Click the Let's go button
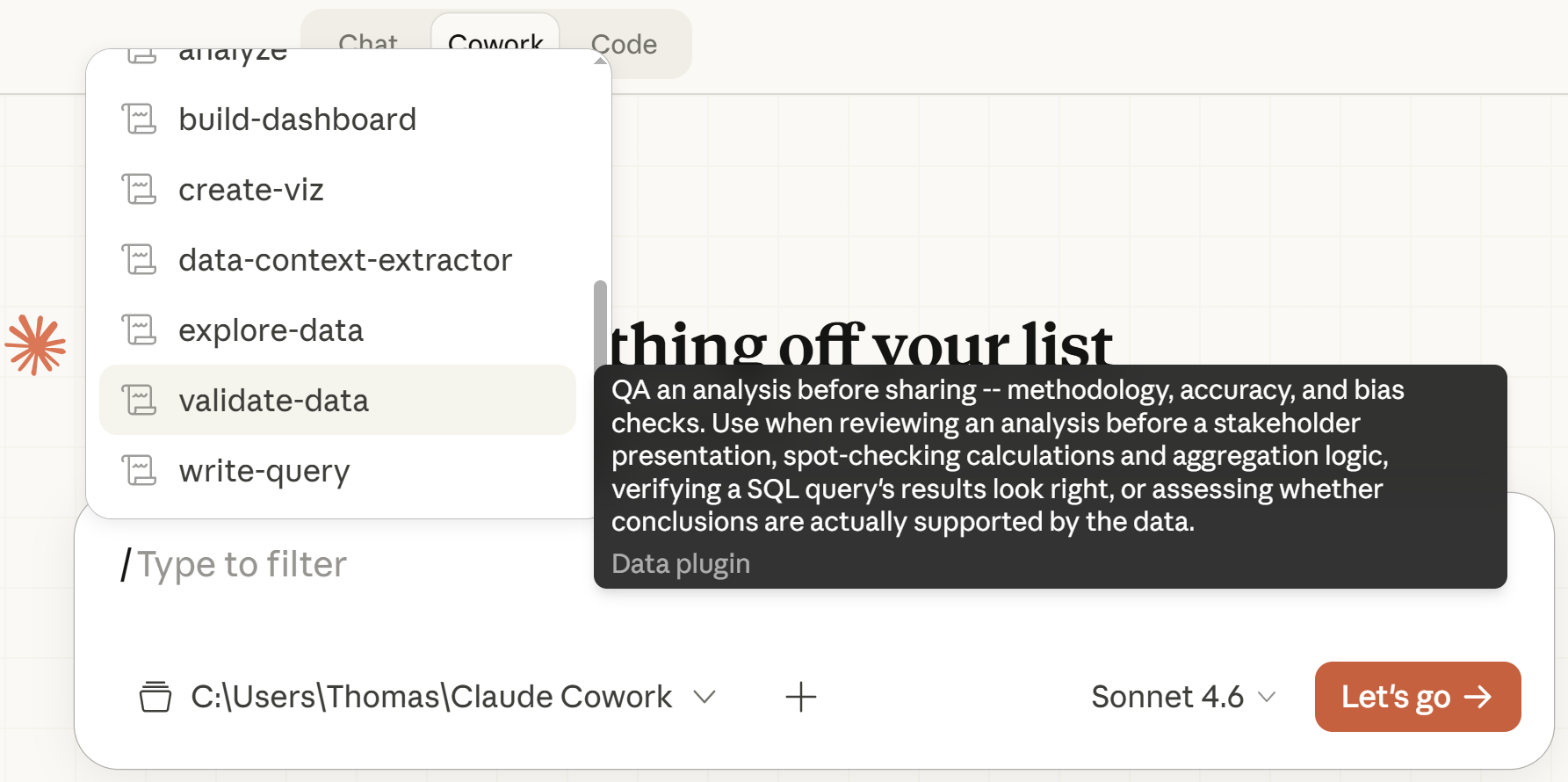This screenshot has height=782, width=1568. (1417, 697)
